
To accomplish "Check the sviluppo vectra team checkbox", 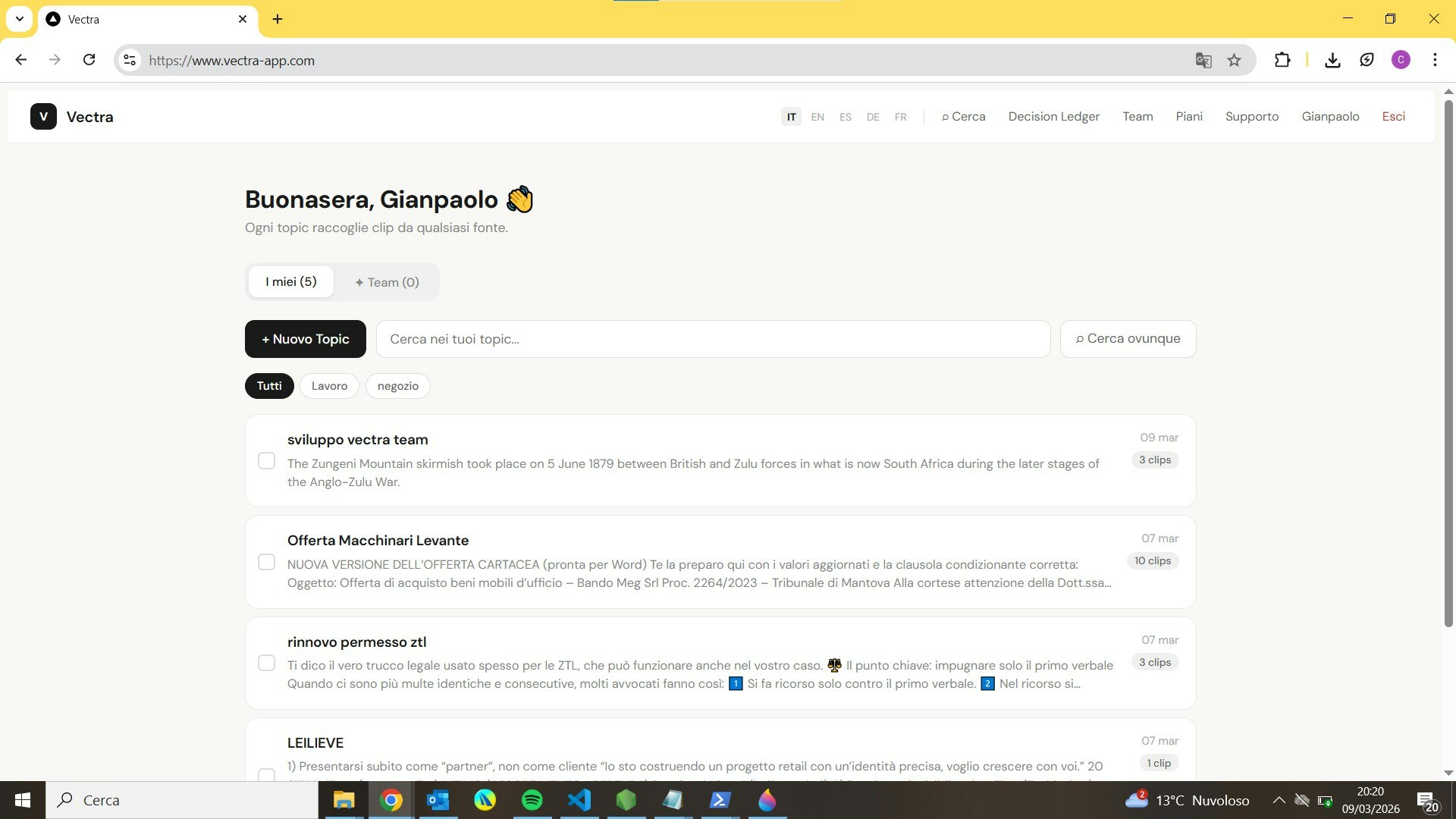I will pos(266,461).
